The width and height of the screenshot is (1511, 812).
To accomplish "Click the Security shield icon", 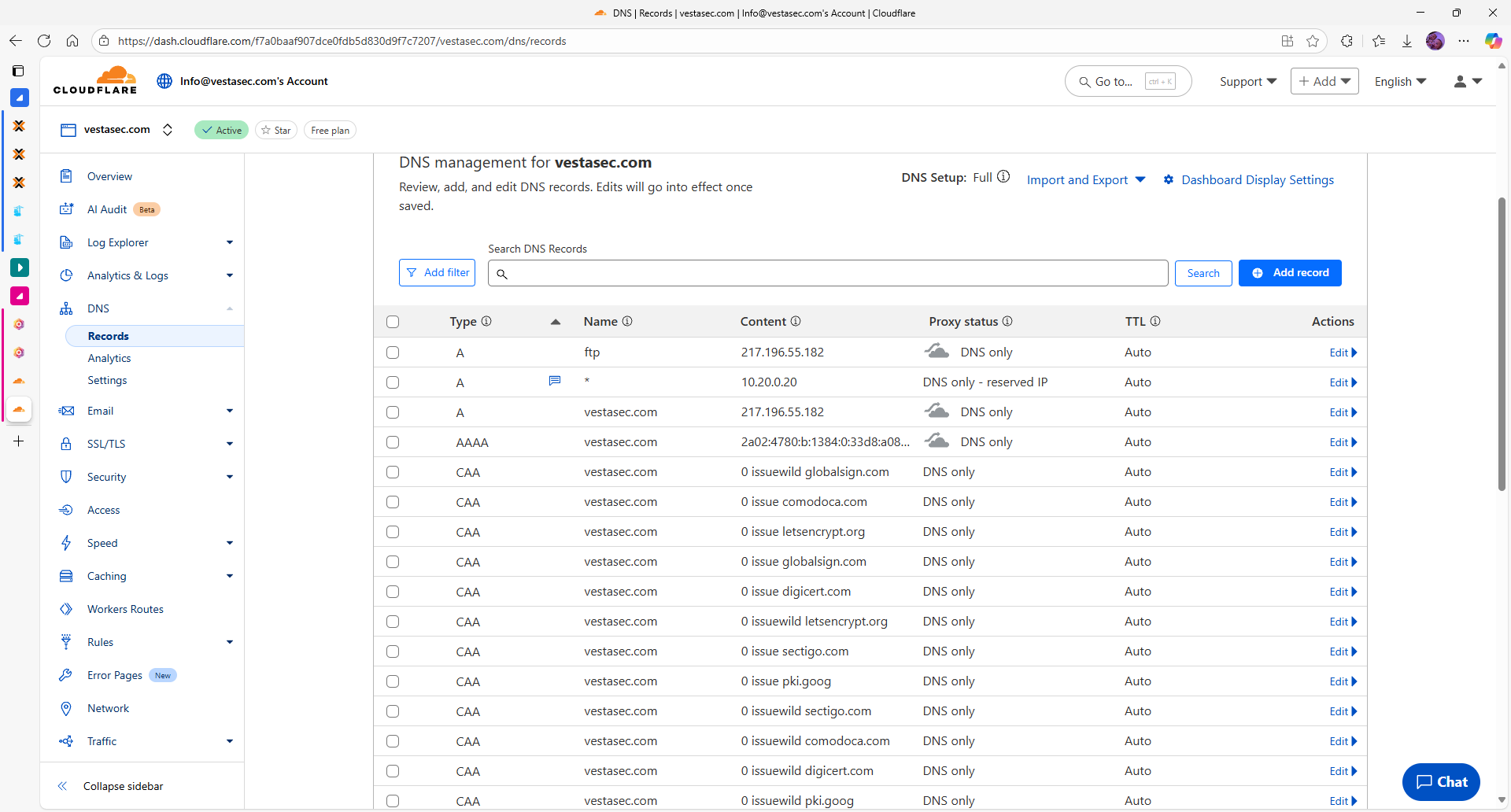I will [66, 477].
